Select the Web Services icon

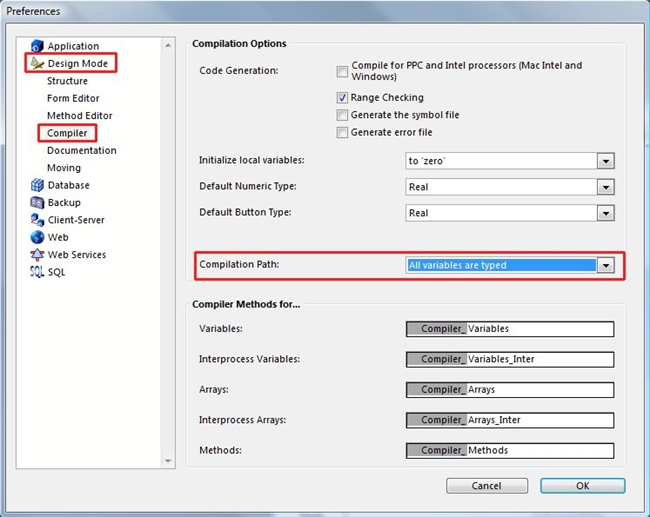pyautogui.click(x=37, y=255)
